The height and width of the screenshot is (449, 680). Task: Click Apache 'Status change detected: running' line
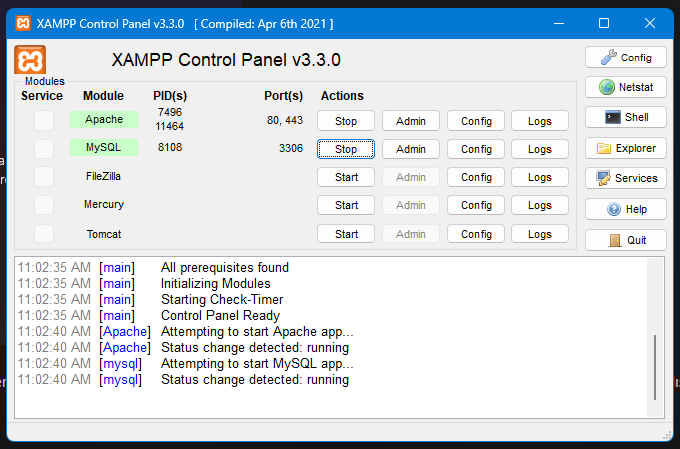(255, 348)
